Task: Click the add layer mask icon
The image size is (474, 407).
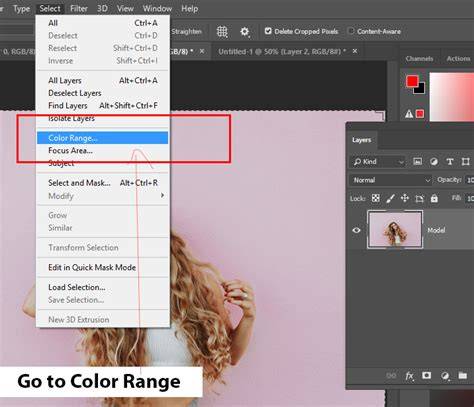Action: (x=426, y=376)
